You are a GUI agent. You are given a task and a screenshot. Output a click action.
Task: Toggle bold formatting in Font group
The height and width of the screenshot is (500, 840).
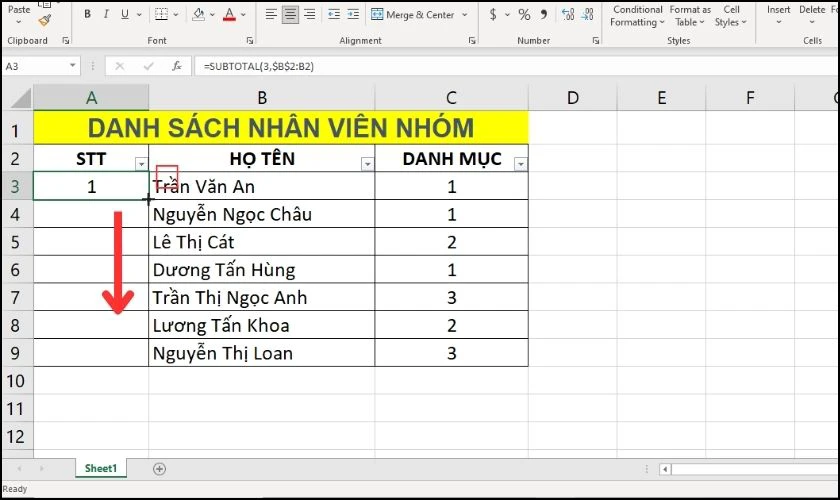pos(87,14)
